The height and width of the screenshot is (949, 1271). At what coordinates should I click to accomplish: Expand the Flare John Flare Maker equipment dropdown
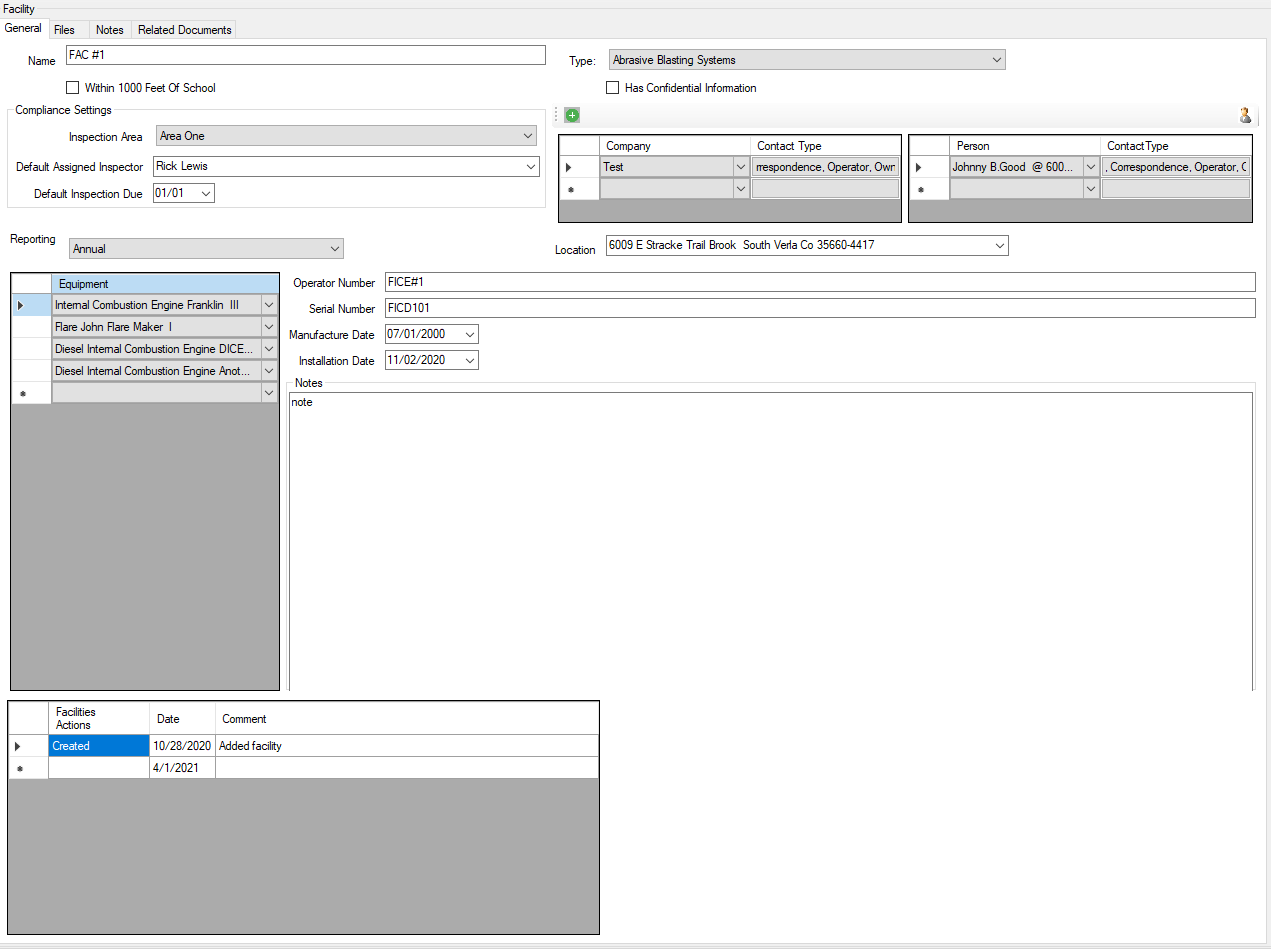coord(268,326)
